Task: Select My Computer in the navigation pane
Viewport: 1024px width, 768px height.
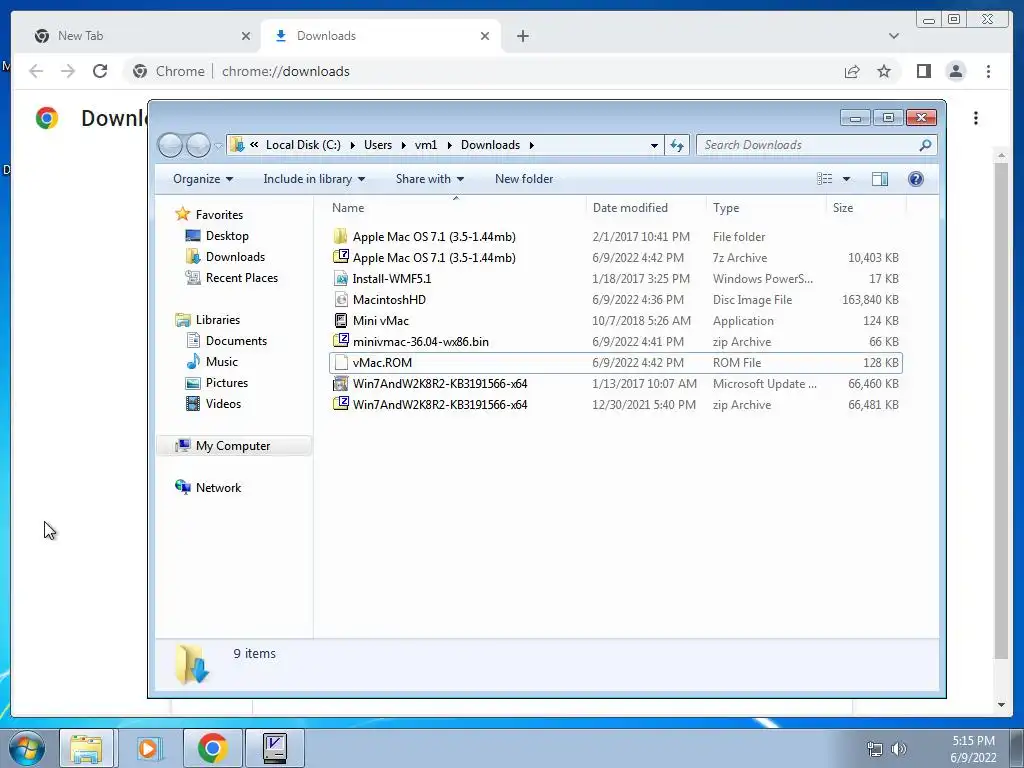Action: (233, 445)
